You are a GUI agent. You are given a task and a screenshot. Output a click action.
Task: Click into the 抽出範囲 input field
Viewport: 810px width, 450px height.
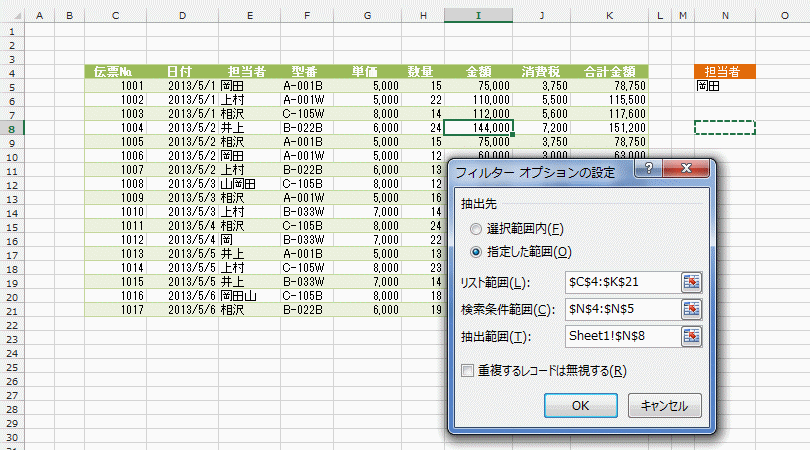pos(620,336)
